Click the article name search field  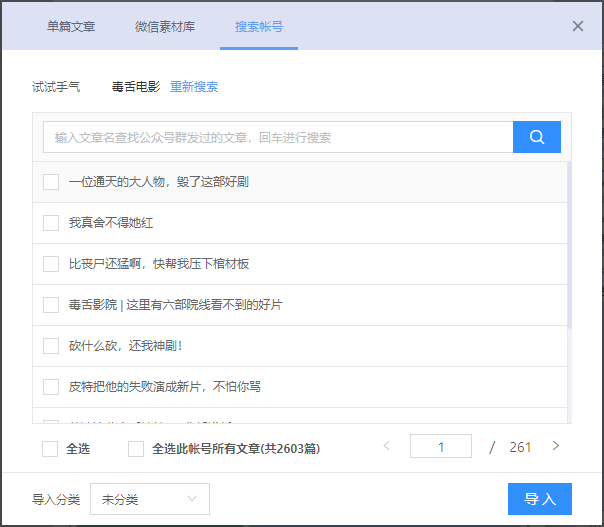point(278,137)
